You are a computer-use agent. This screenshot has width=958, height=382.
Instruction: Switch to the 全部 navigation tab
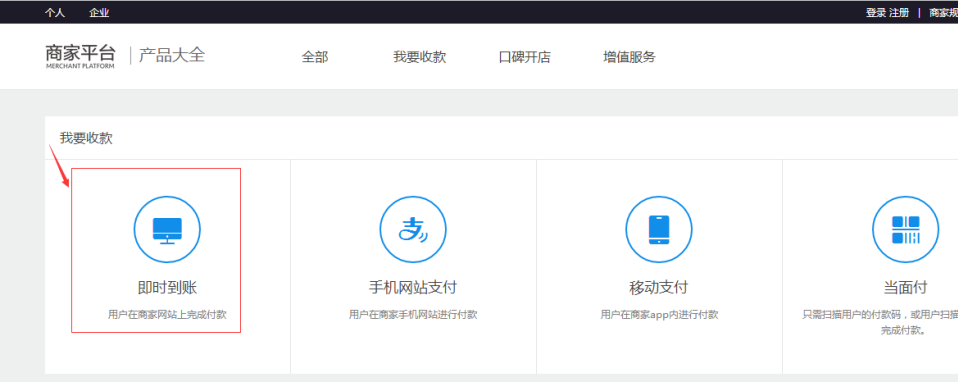pyautogui.click(x=315, y=57)
